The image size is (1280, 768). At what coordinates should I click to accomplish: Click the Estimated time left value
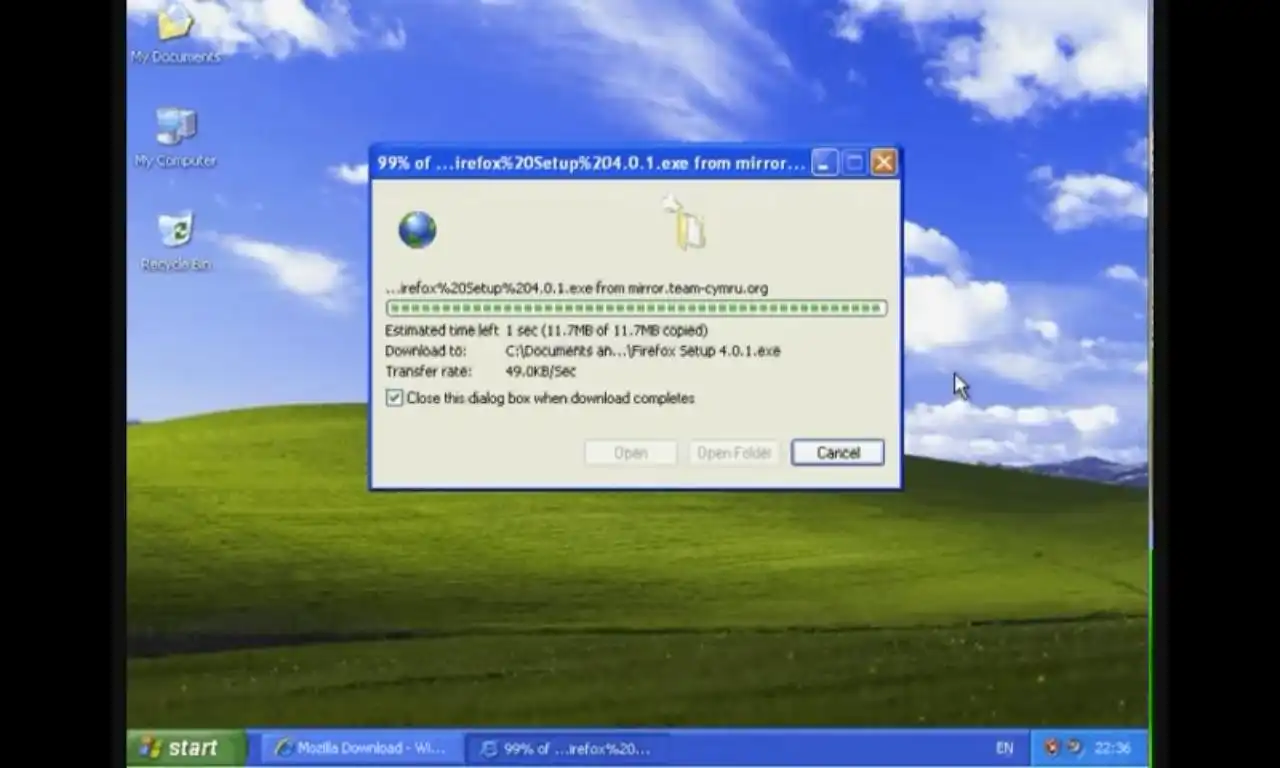pos(606,330)
